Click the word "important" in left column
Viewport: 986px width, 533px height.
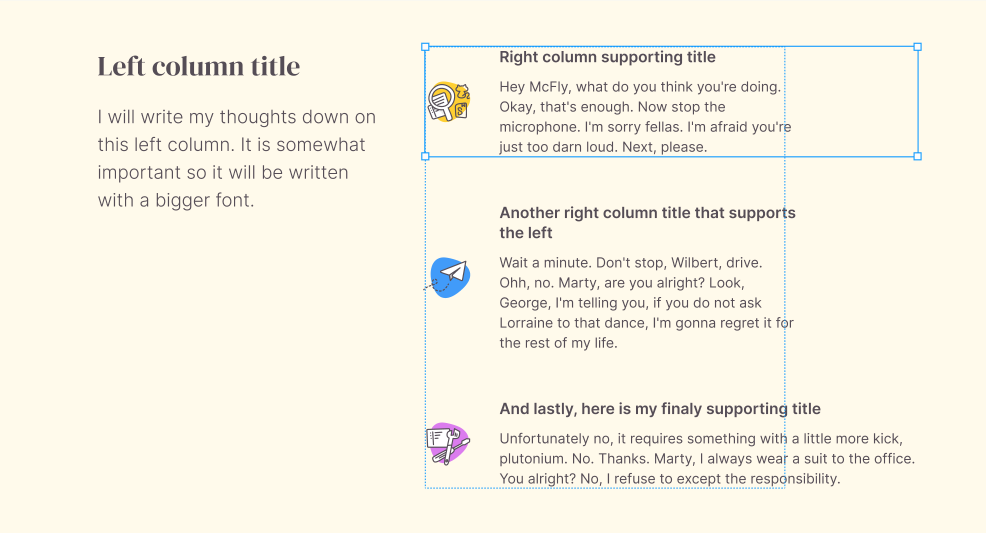137,172
